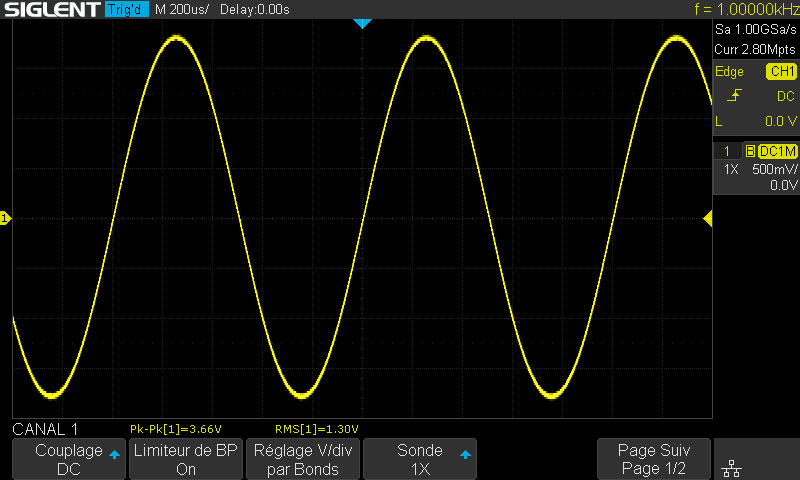Image resolution: width=800 pixels, height=480 pixels.
Task: Click the CH1 trigger source badge
Action: point(781,71)
